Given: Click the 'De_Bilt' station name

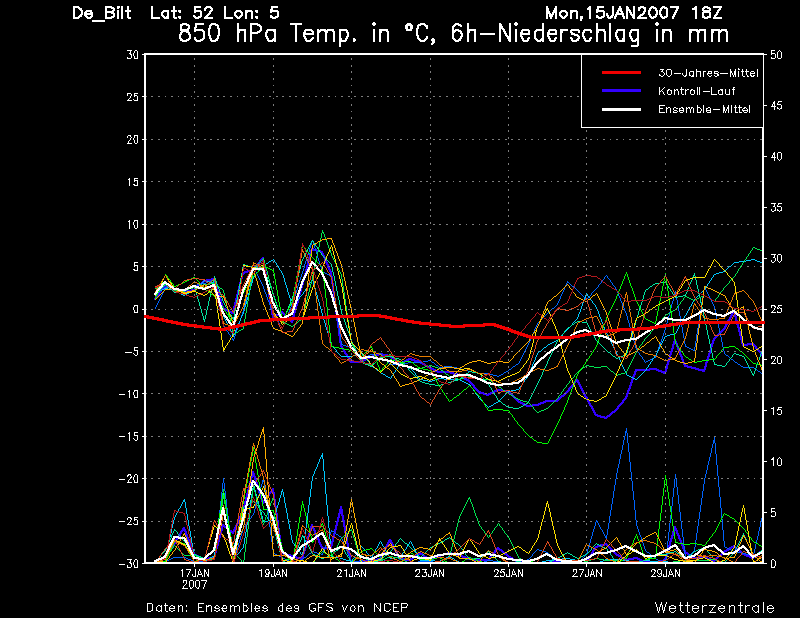Looking at the screenshot, I should pos(102,13).
